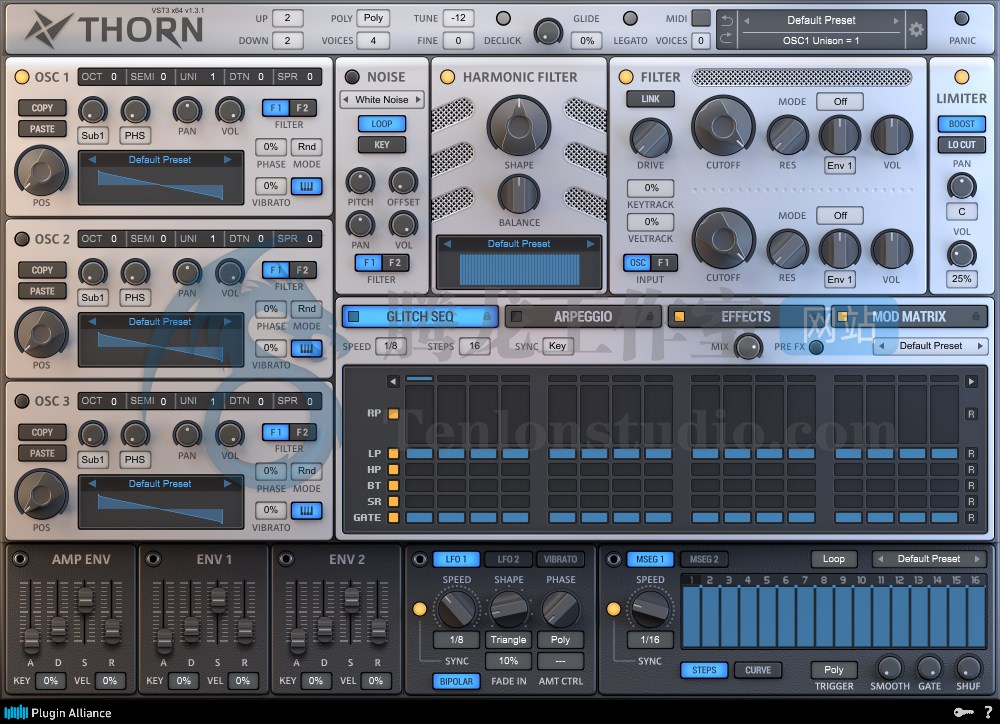Switch to the EFFECTS tab
This screenshot has height=724, width=1000.
pos(746,316)
